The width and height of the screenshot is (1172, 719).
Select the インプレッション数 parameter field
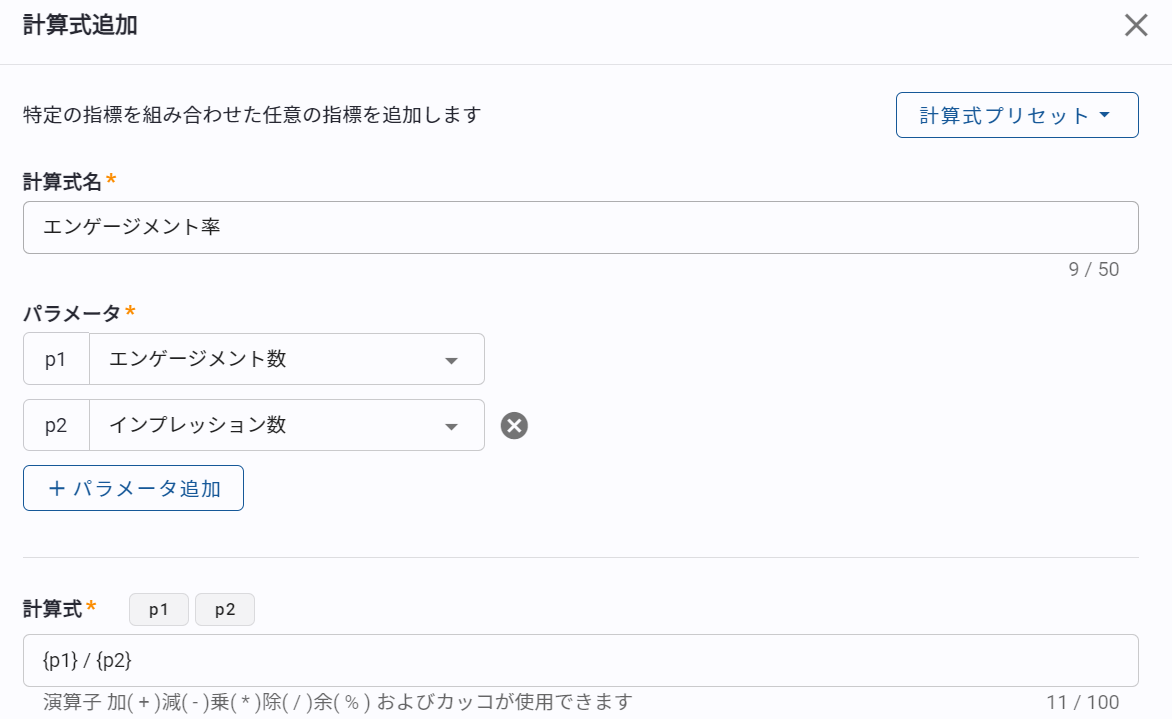click(x=270, y=425)
